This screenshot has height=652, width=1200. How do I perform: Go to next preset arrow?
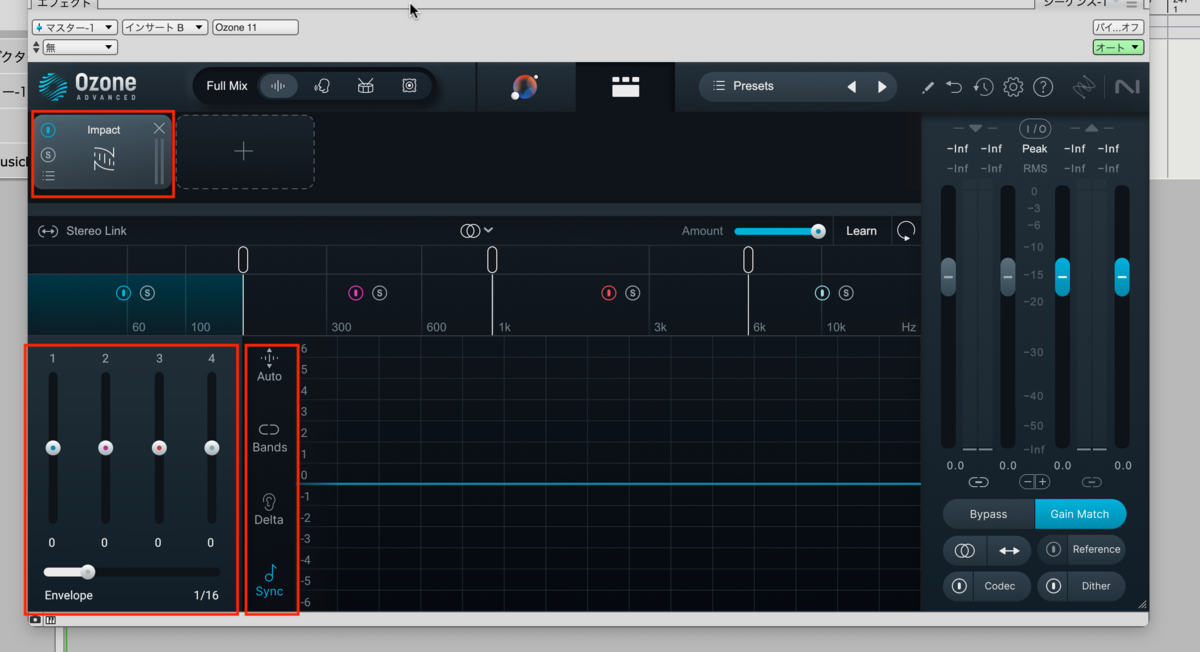pos(882,87)
